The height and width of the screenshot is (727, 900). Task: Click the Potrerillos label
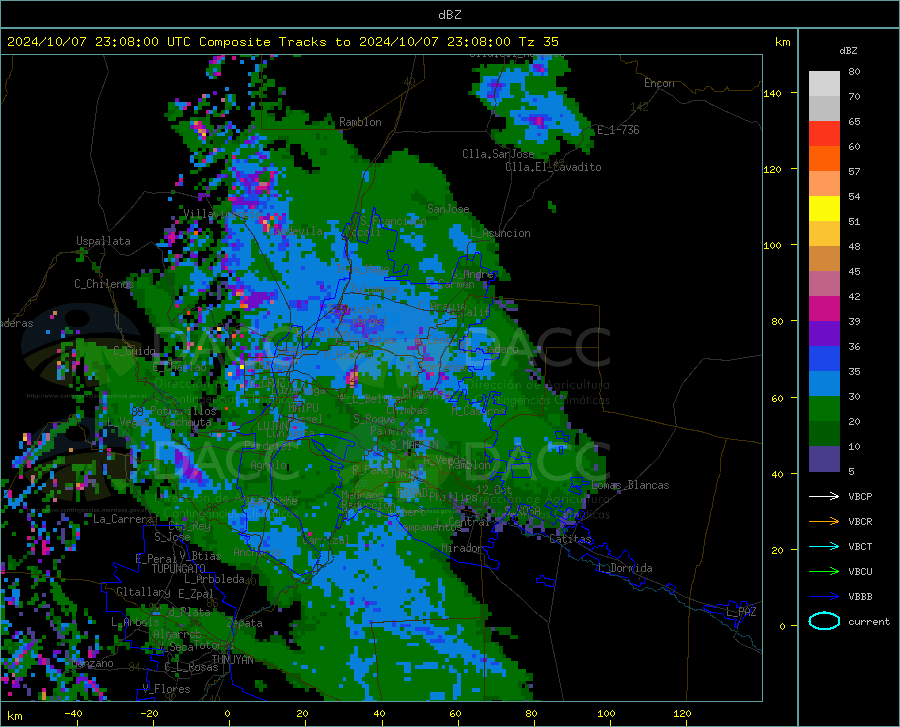pos(183,411)
